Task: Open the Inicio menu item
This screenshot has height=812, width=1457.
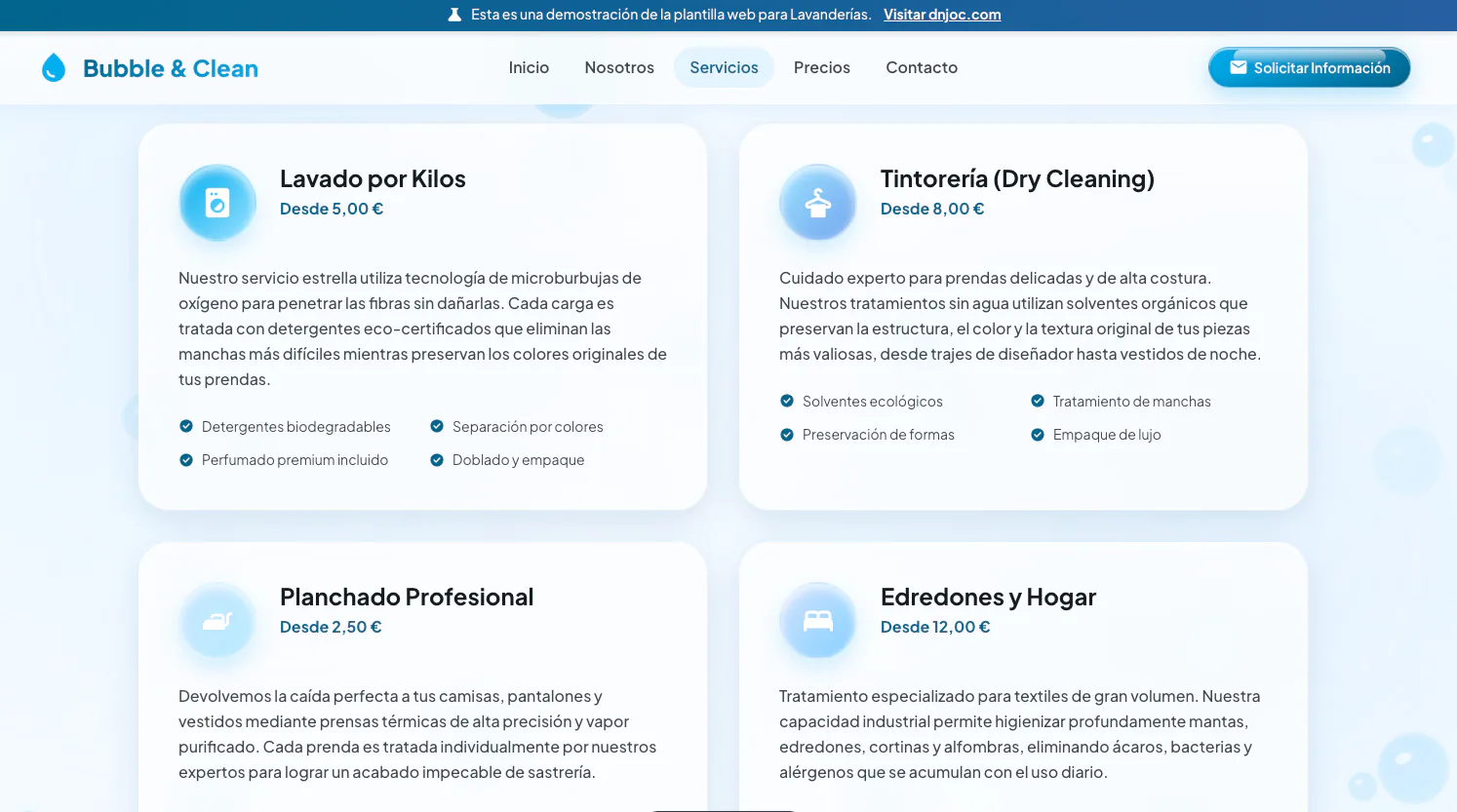Action: click(x=529, y=67)
